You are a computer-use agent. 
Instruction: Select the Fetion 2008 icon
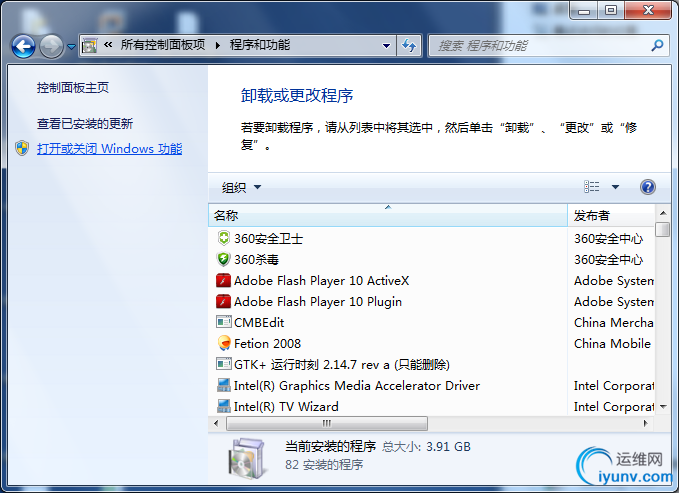point(224,343)
